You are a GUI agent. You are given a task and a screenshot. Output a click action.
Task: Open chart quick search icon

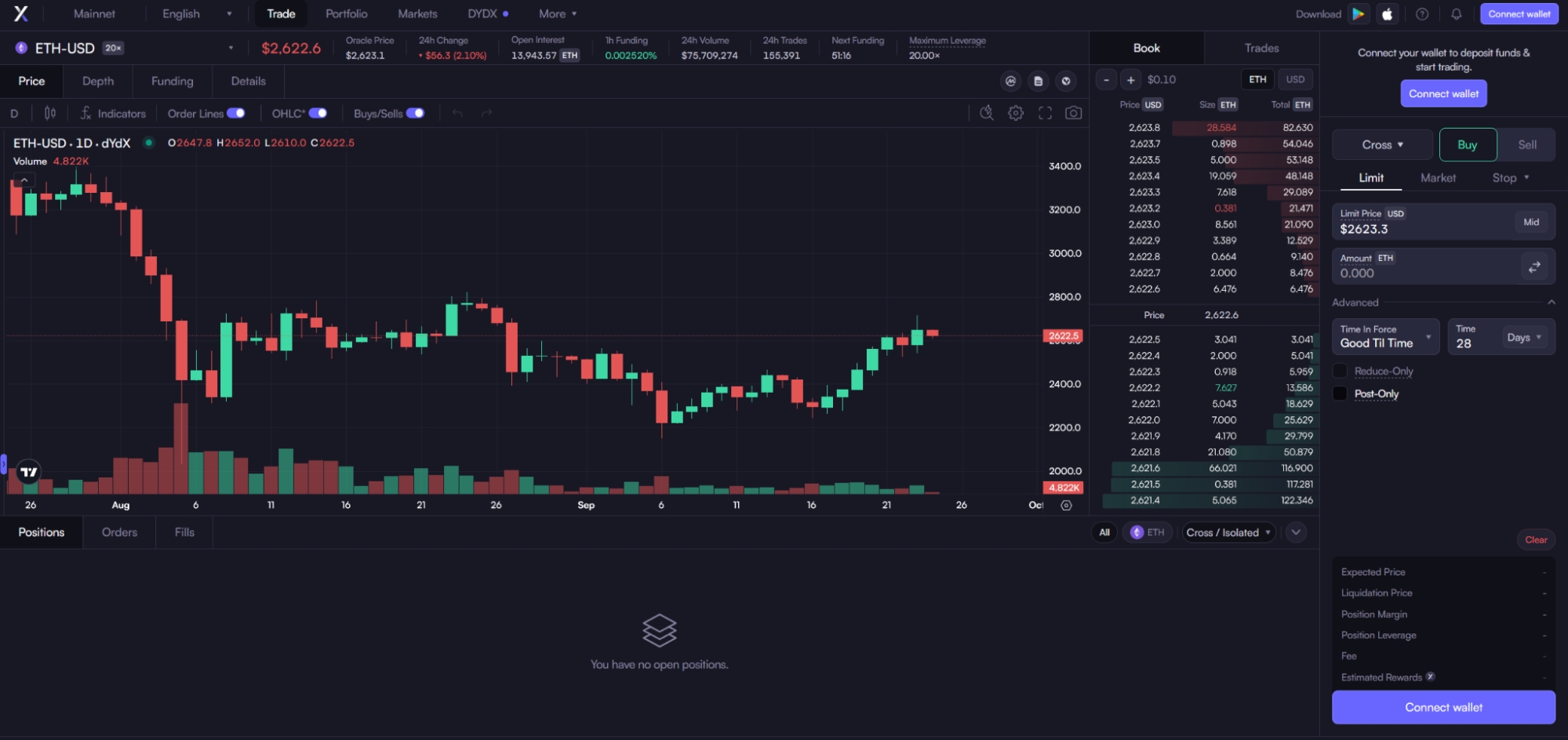pyautogui.click(x=987, y=113)
